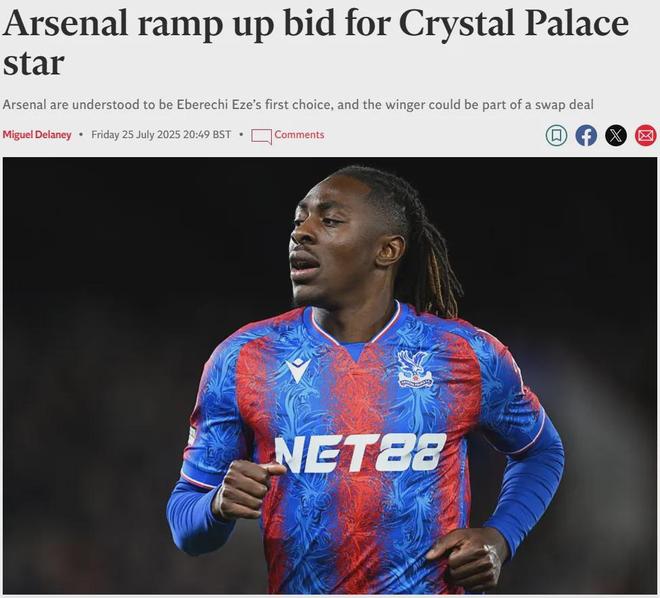This screenshot has width=660, height=598.
Task: Click the article headline text
Action: (316, 43)
